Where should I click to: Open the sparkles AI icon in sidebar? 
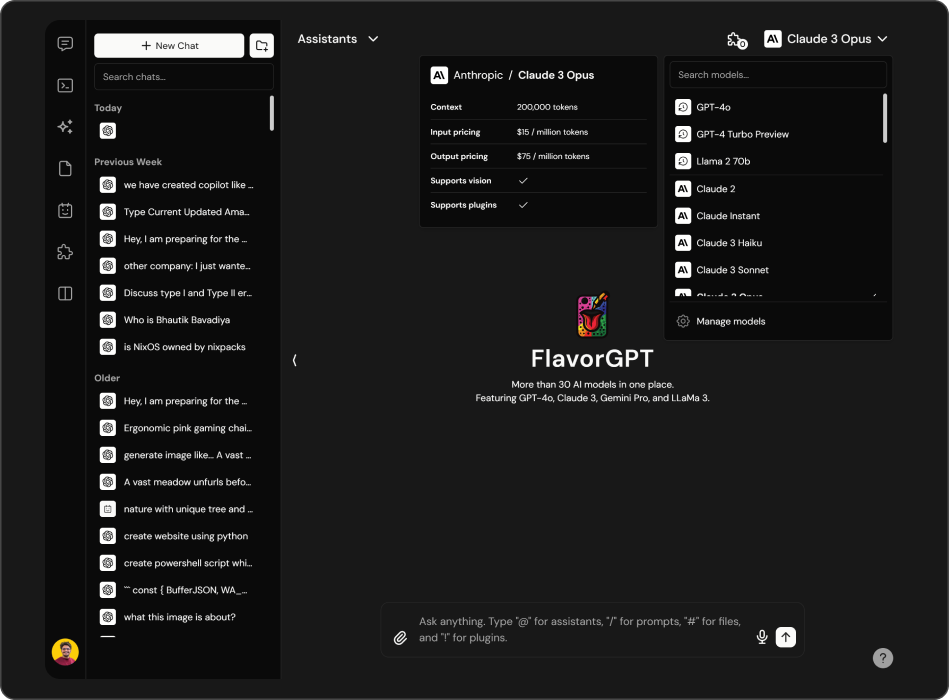tap(65, 126)
